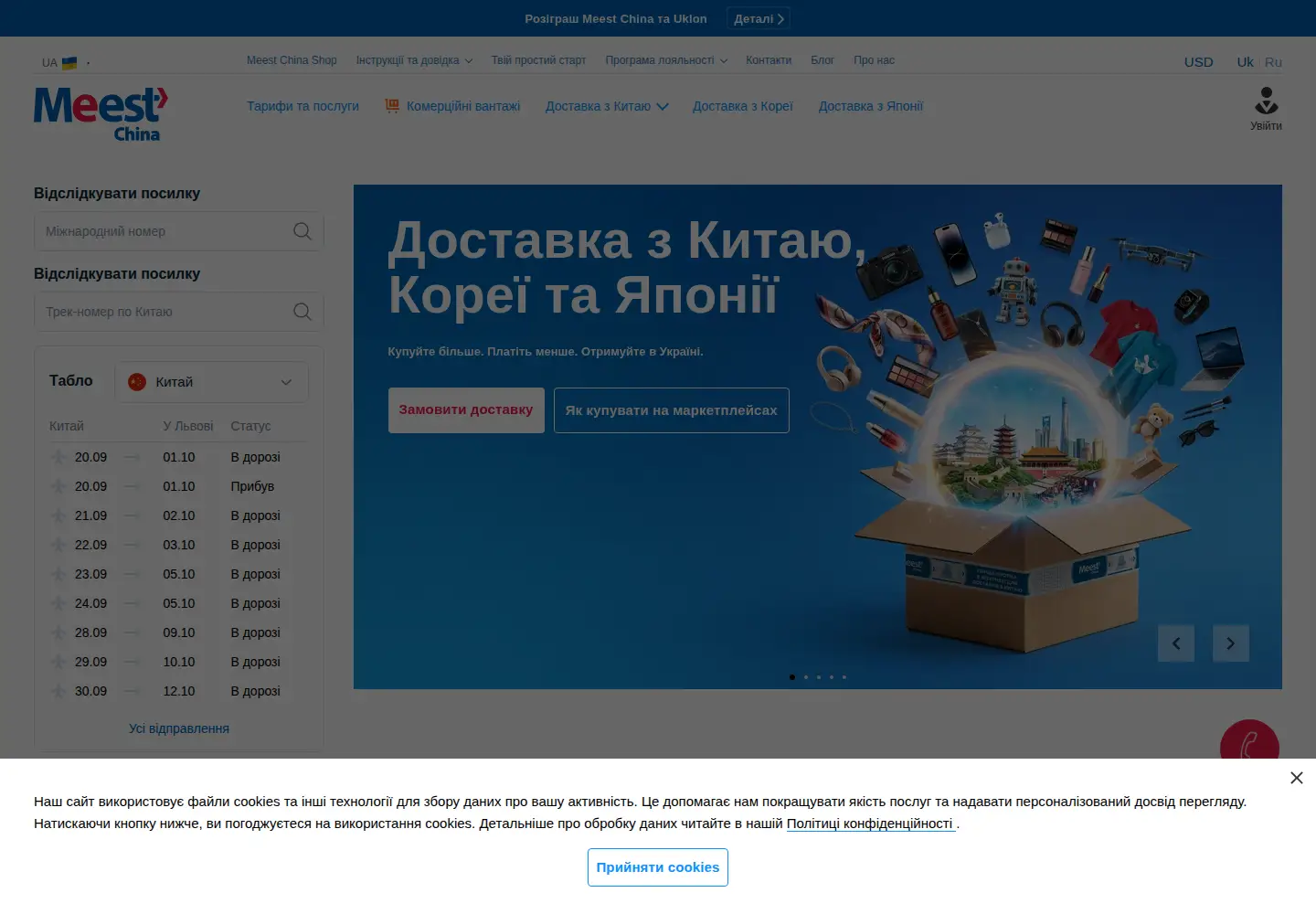The width and height of the screenshot is (1316, 914).
Task: Click the У Львові column header
Action: (x=188, y=426)
